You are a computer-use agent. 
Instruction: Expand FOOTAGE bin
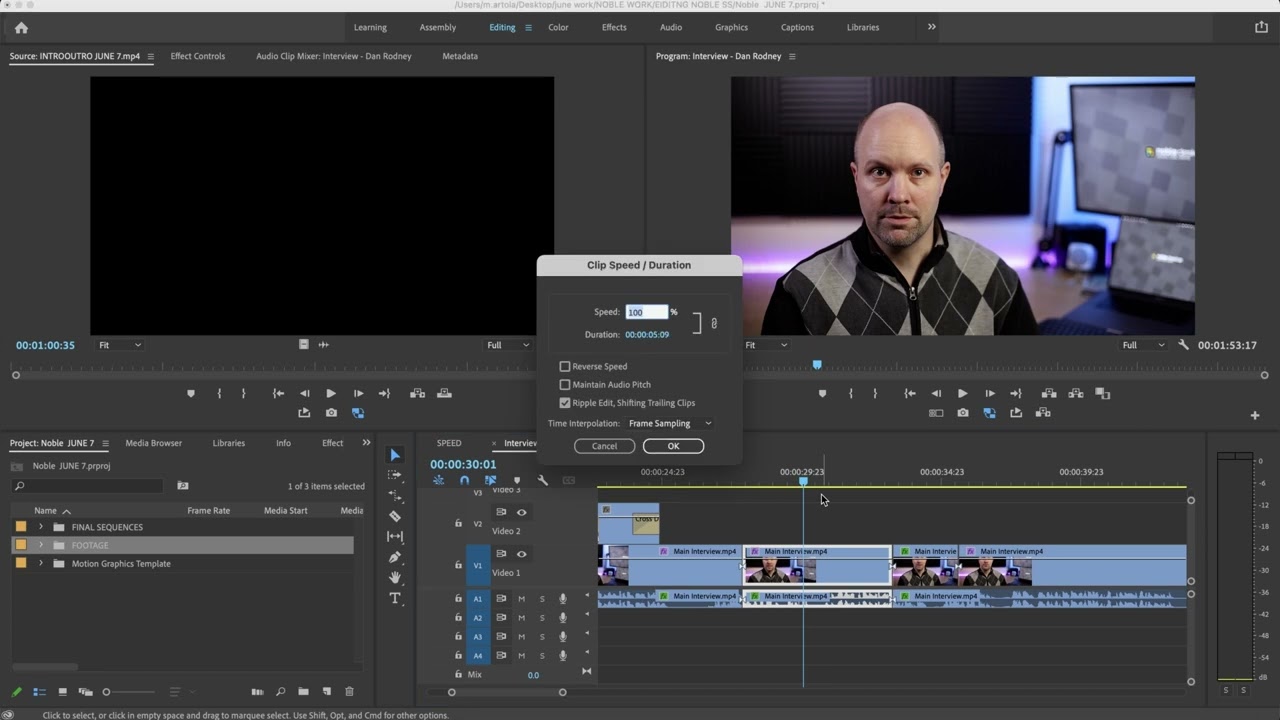pos(41,545)
